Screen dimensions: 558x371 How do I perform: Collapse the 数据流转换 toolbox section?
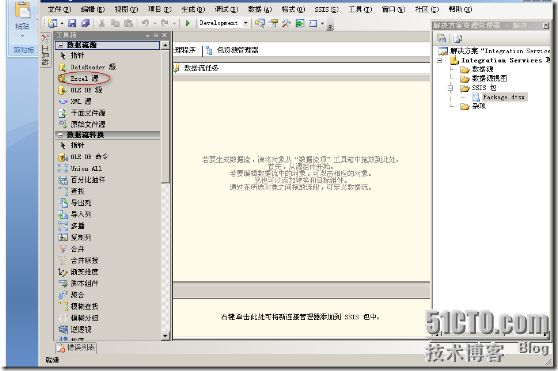[x=60, y=135]
